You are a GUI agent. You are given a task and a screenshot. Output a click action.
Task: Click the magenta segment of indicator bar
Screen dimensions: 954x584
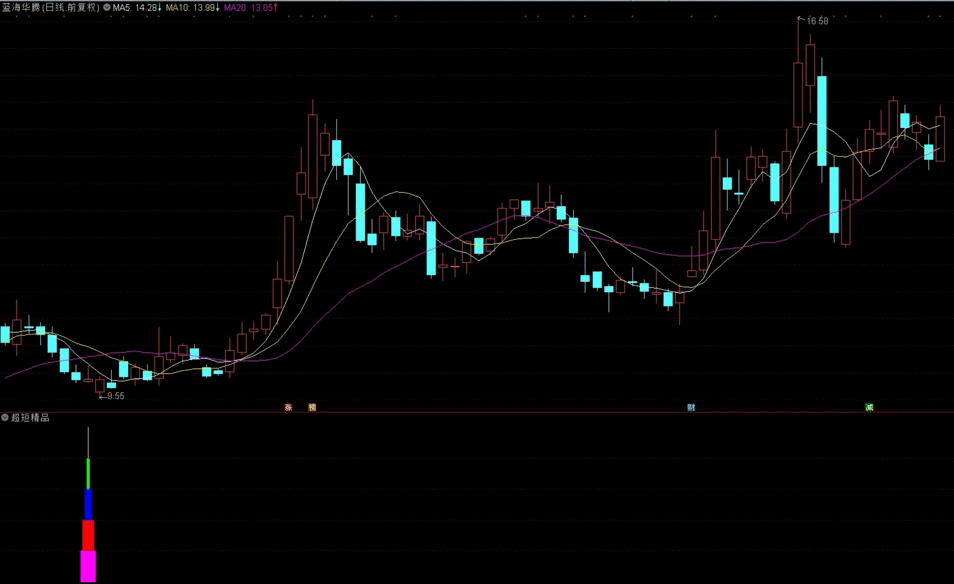[88, 566]
